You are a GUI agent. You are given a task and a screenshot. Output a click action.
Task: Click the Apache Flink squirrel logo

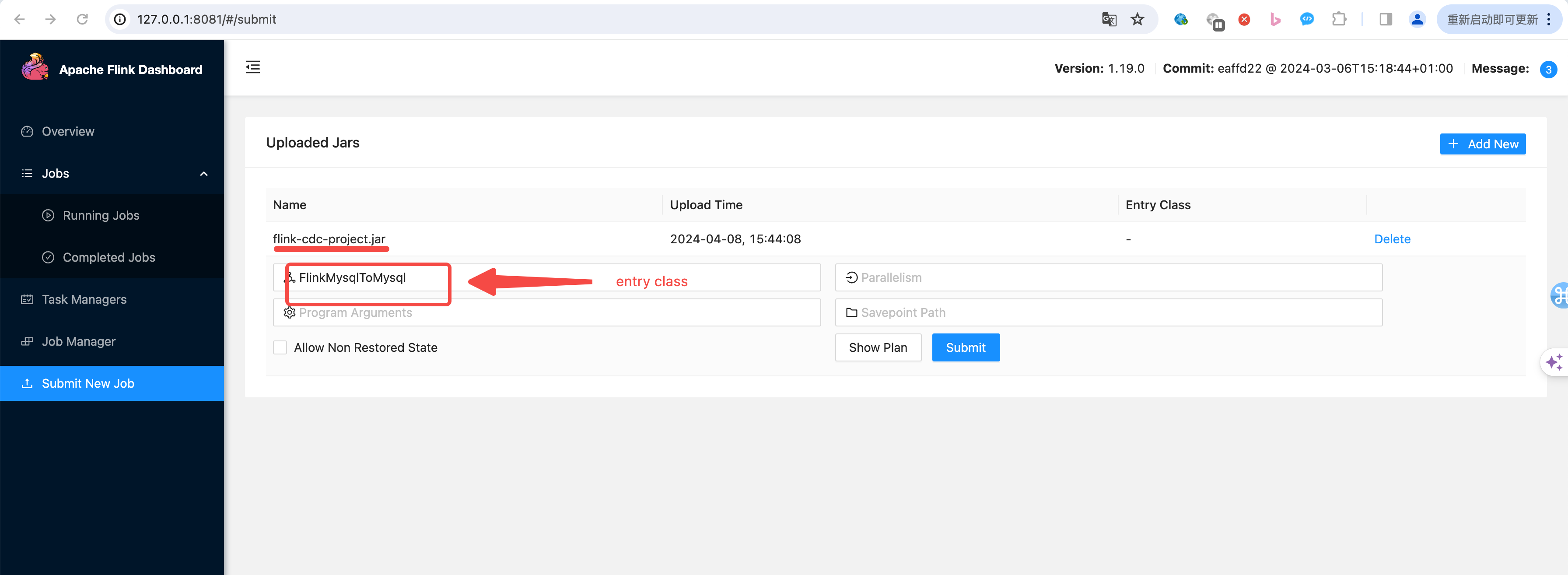click(x=35, y=67)
